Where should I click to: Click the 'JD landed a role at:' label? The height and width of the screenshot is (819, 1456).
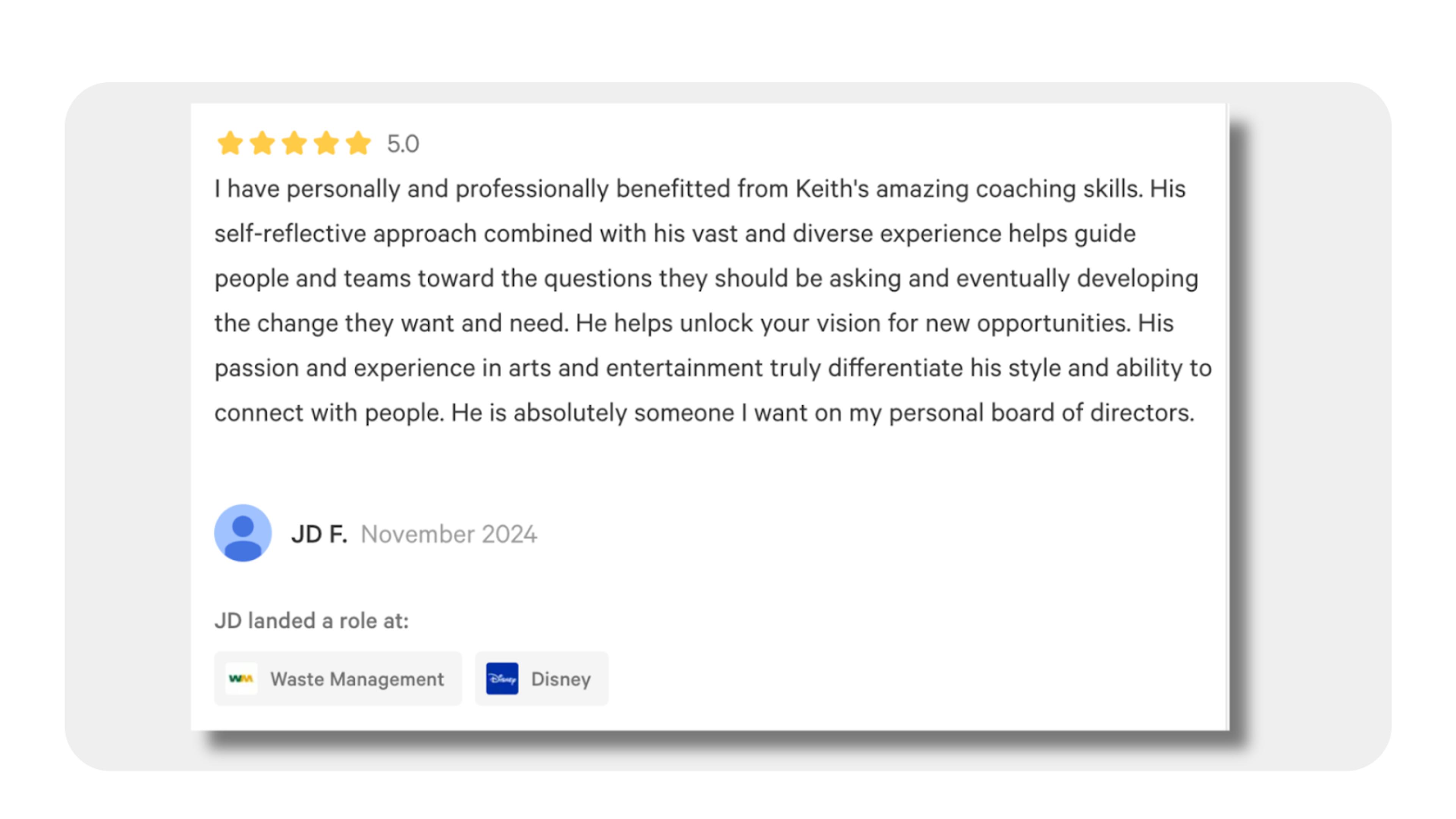pos(311,621)
